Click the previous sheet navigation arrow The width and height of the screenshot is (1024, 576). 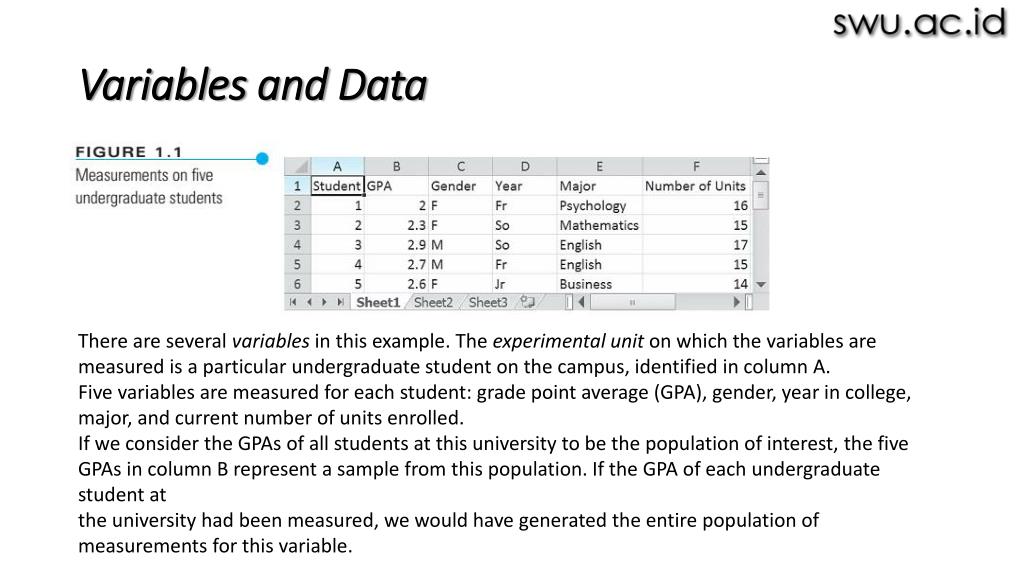309,302
